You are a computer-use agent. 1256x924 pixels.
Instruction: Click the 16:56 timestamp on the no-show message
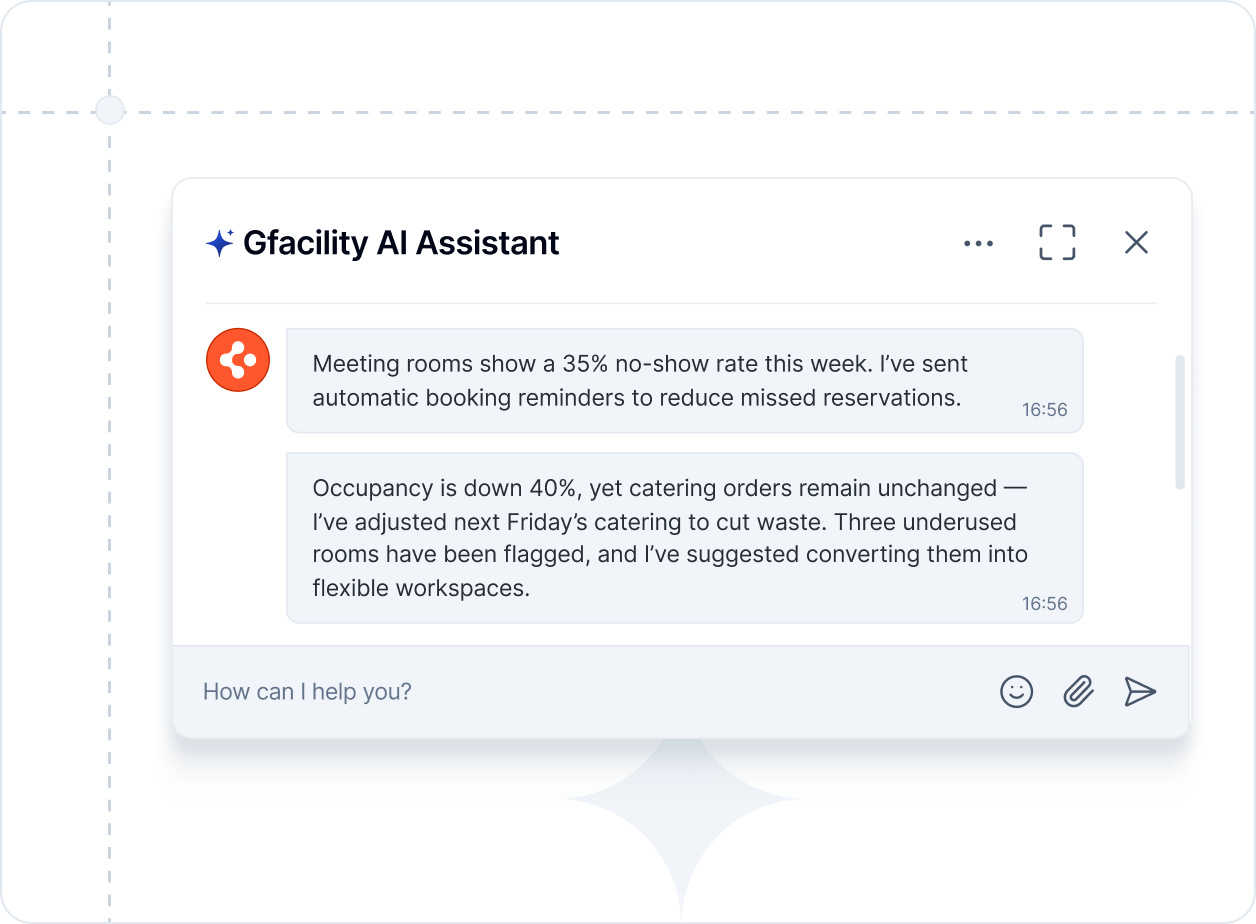[1044, 410]
